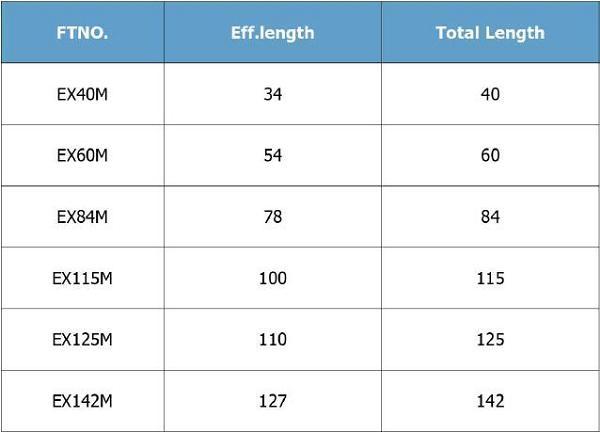600x432 pixels.
Task: Click the Total Length column header
Action: click(x=490, y=33)
